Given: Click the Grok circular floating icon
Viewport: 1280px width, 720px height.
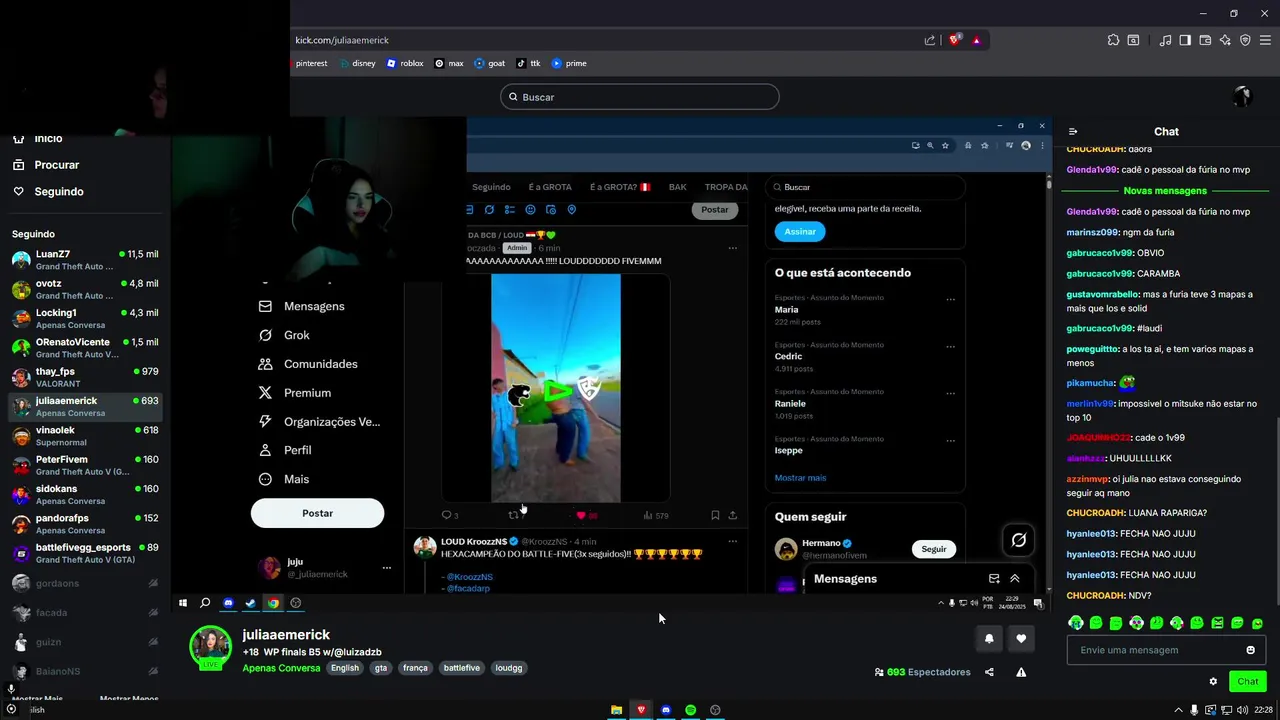Looking at the screenshot, I should (1019, 540).
